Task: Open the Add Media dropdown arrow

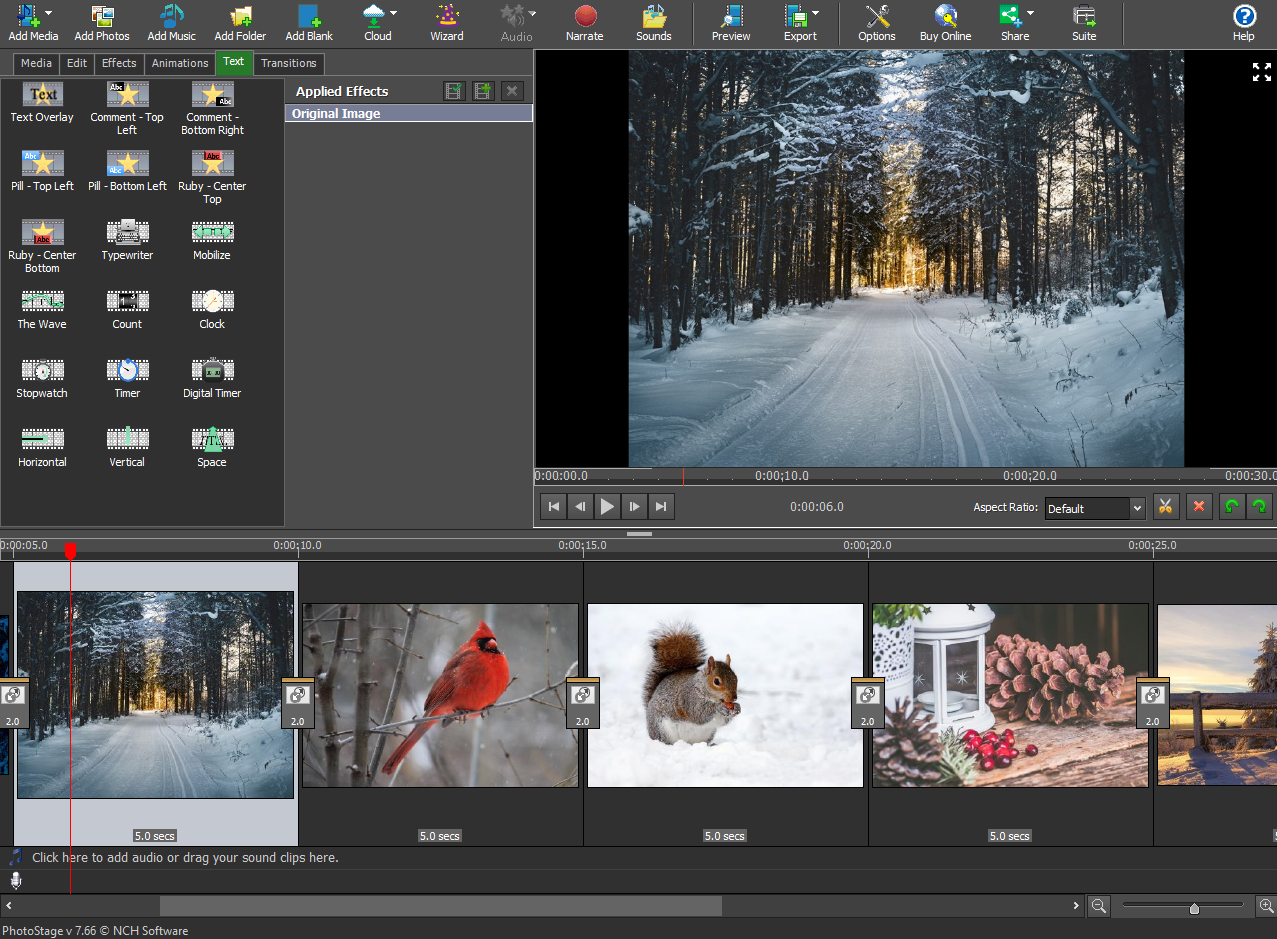Action: click(x=49, y=13)
